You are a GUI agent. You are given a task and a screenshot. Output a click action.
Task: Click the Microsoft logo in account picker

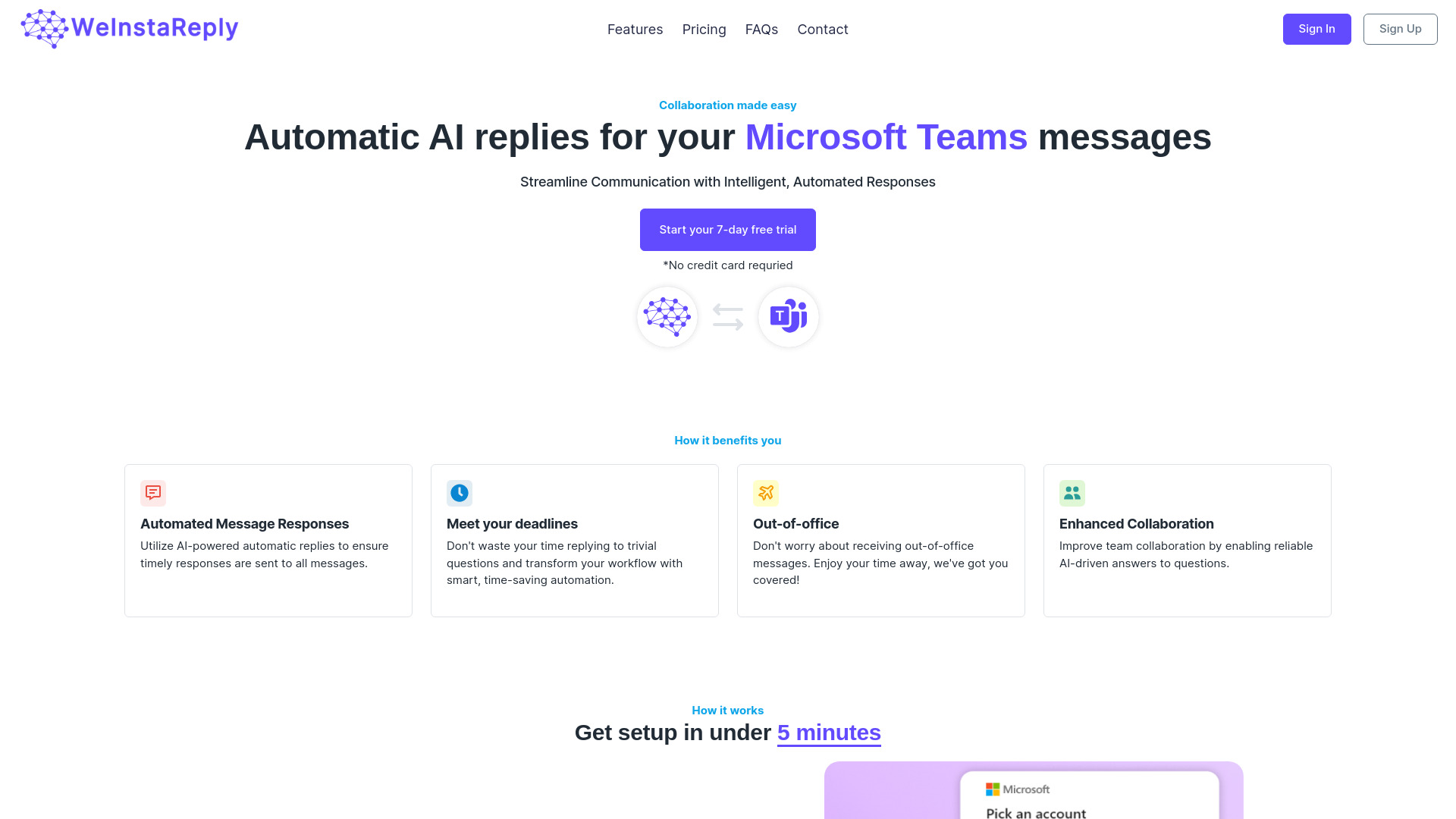click(x=991, y=789)
